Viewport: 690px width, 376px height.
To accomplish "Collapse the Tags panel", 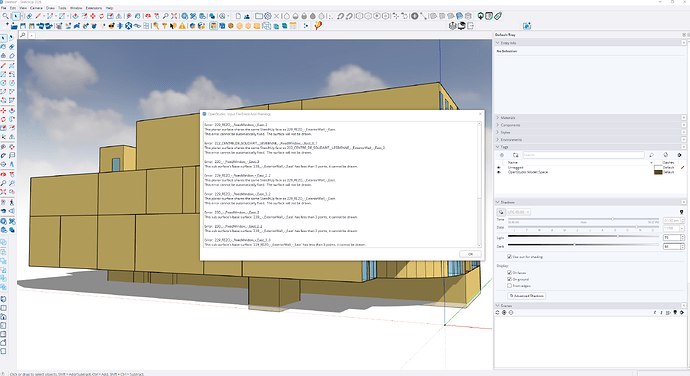I will click(x=498, y=147).
